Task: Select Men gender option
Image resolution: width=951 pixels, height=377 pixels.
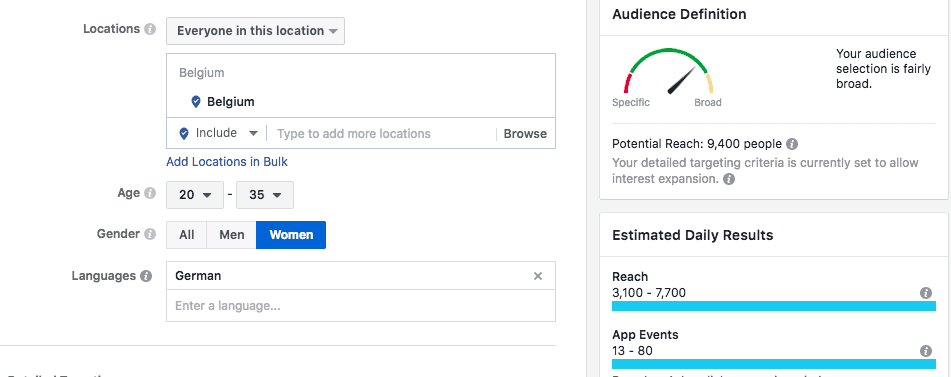Action: pos(232,235)
